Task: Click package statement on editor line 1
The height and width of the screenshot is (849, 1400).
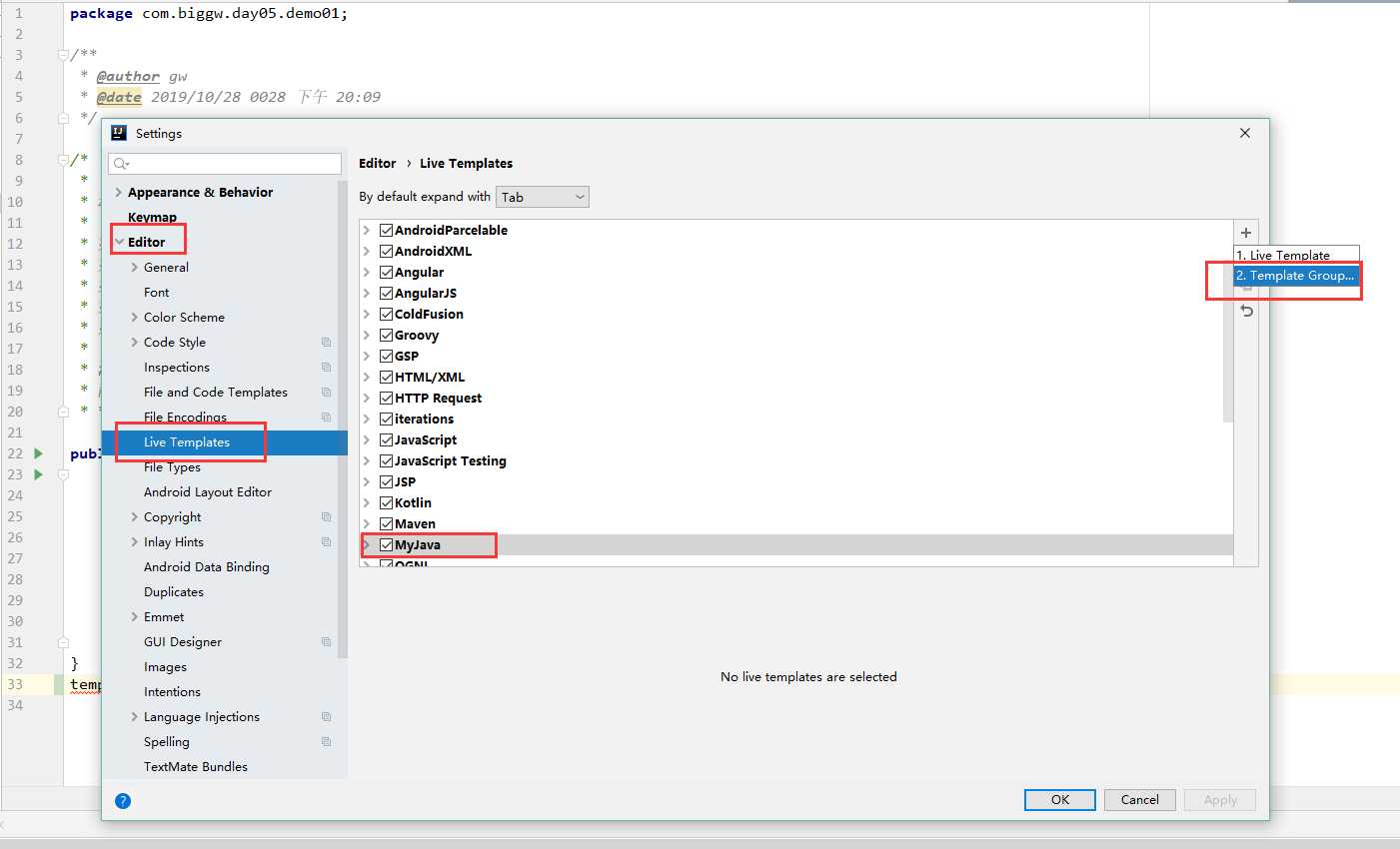Action: (x=209, y=14)
